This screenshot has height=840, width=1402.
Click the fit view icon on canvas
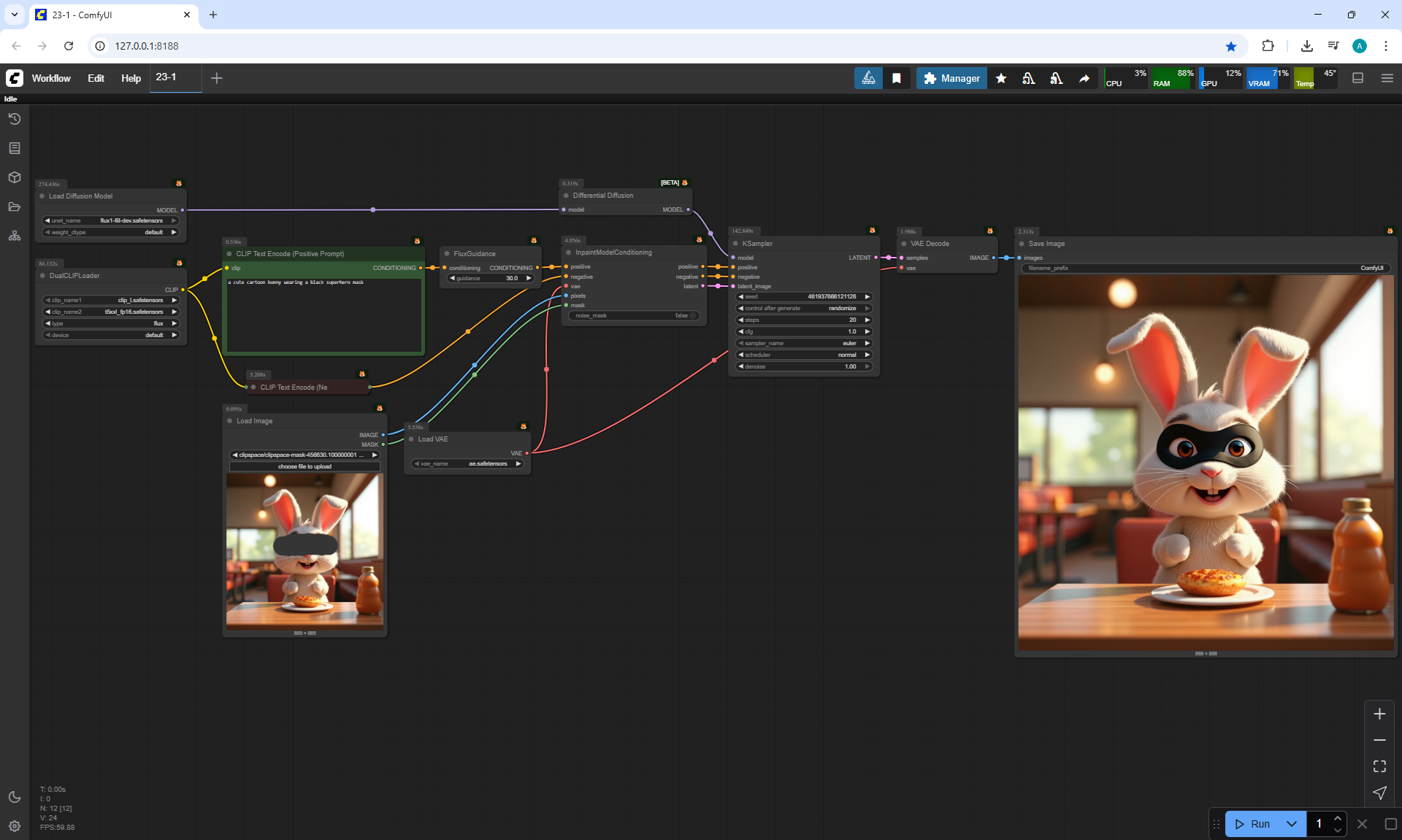(x=1379, y=766)
